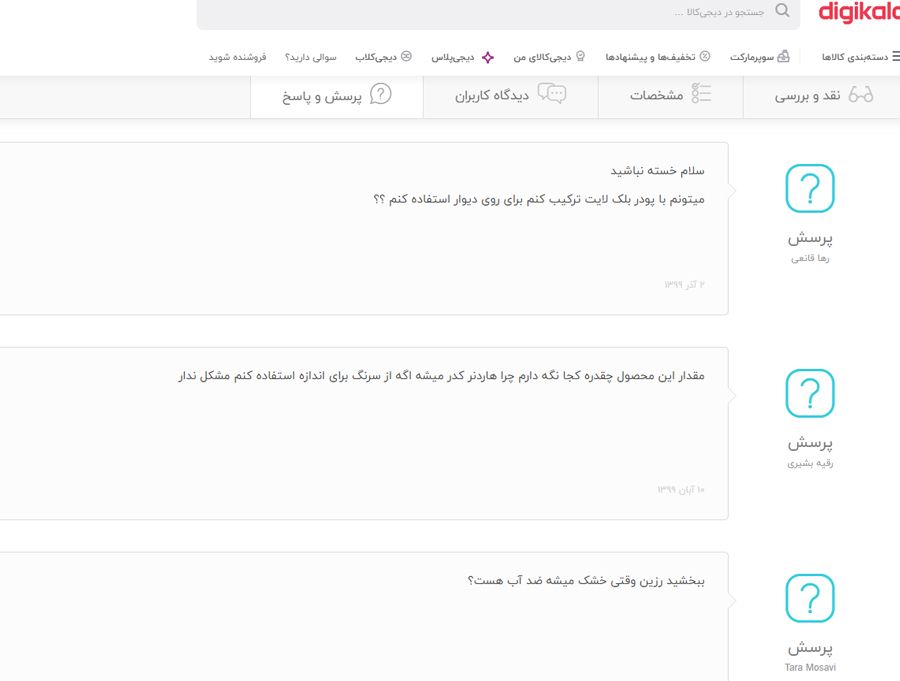Click the username رها قانعی
900x681 pixels.
click(x=810, y=258)
